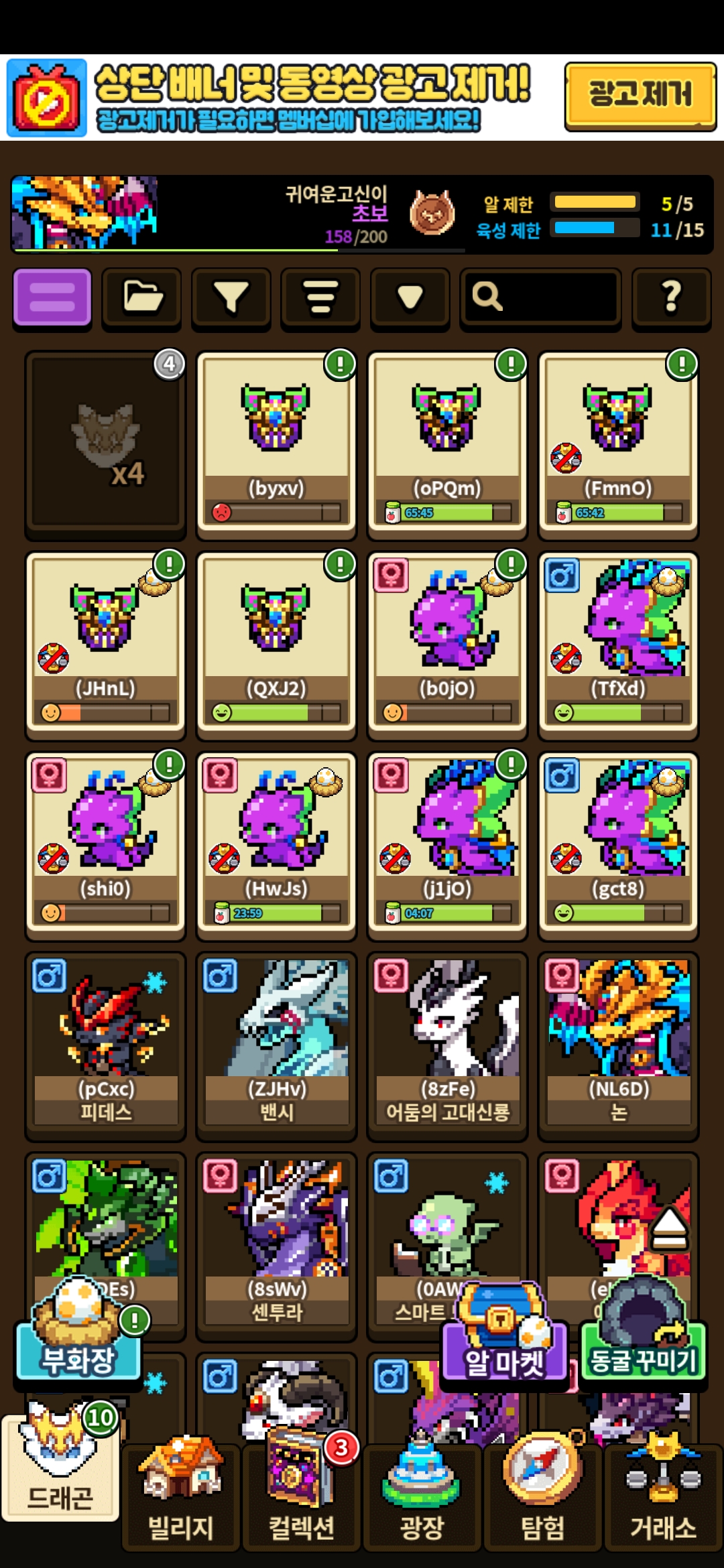This screenshot has height=1568, width=724.
Task: Go to the 탐험 exploration tab
Action: [543, 1496]
